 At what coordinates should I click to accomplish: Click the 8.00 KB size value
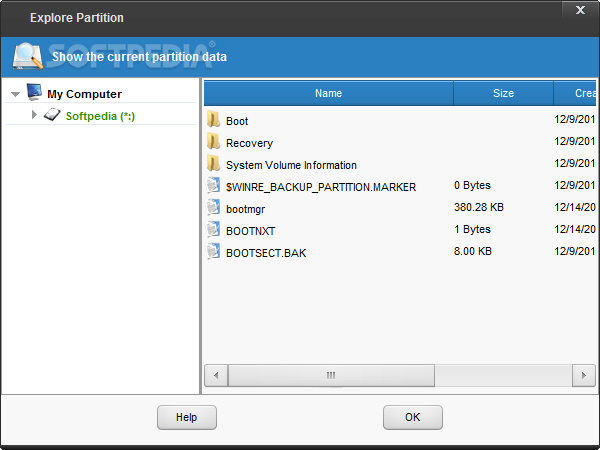[473, 251]
